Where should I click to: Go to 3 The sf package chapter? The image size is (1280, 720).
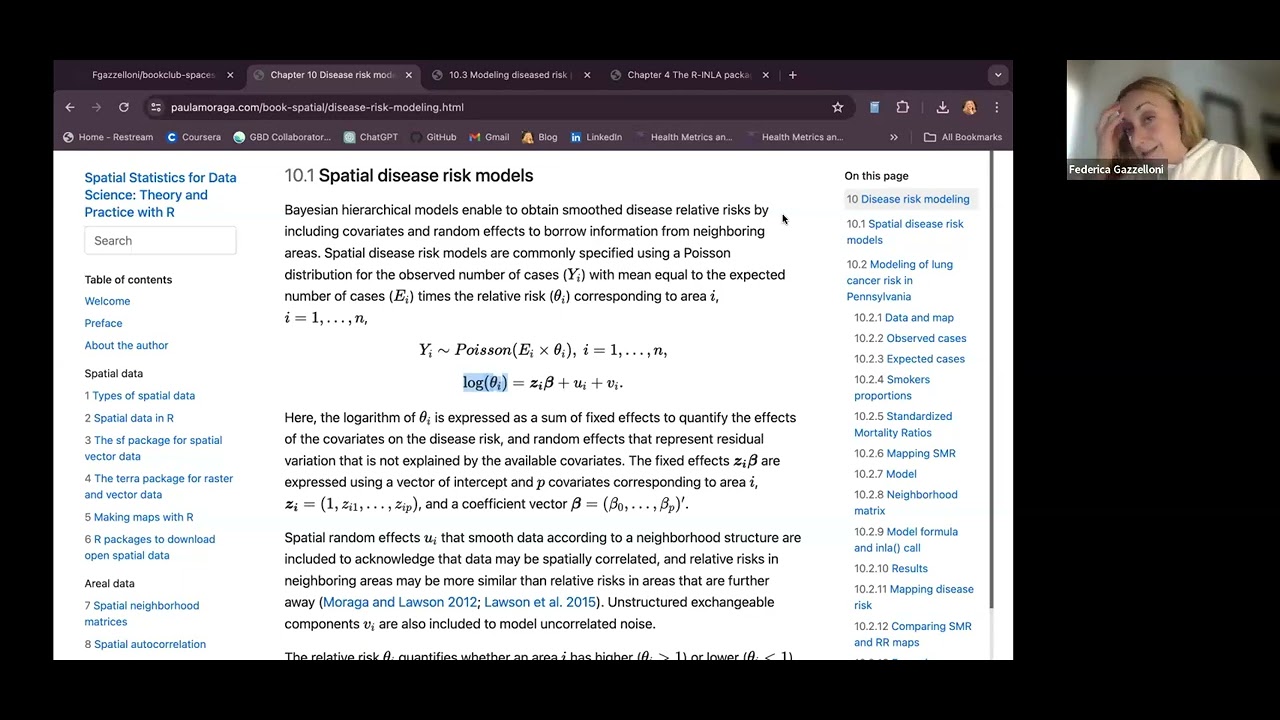click(x=153, y=448)
